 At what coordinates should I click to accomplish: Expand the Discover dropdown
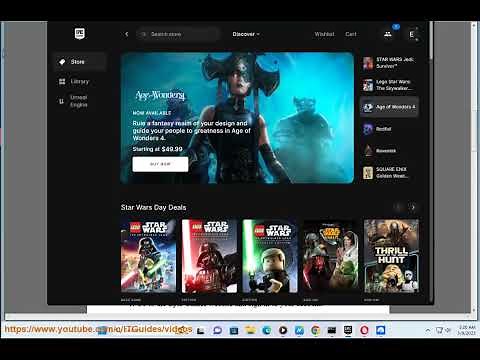coord(246,34)
